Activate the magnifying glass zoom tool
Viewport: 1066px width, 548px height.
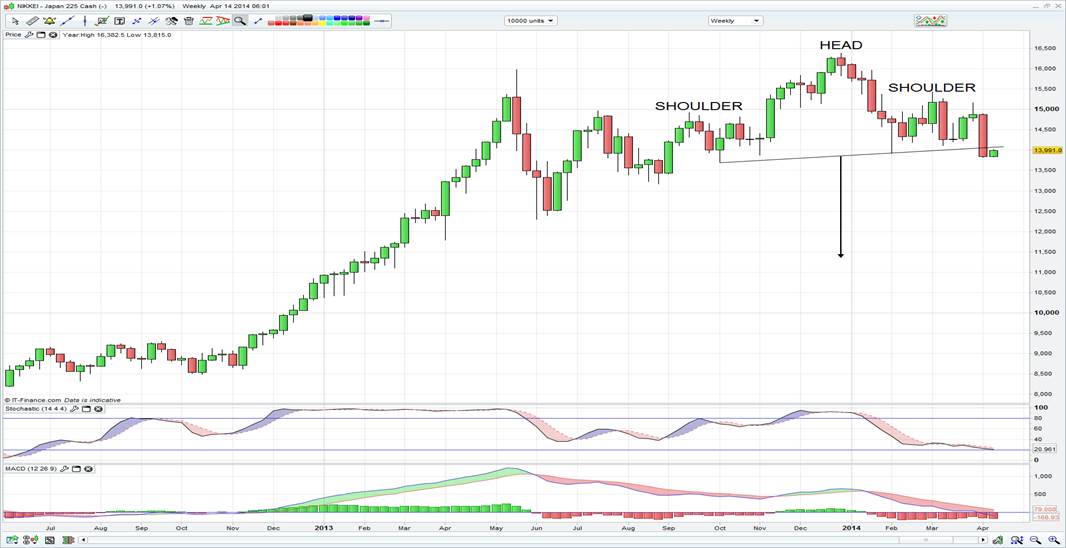coord(240,21)
